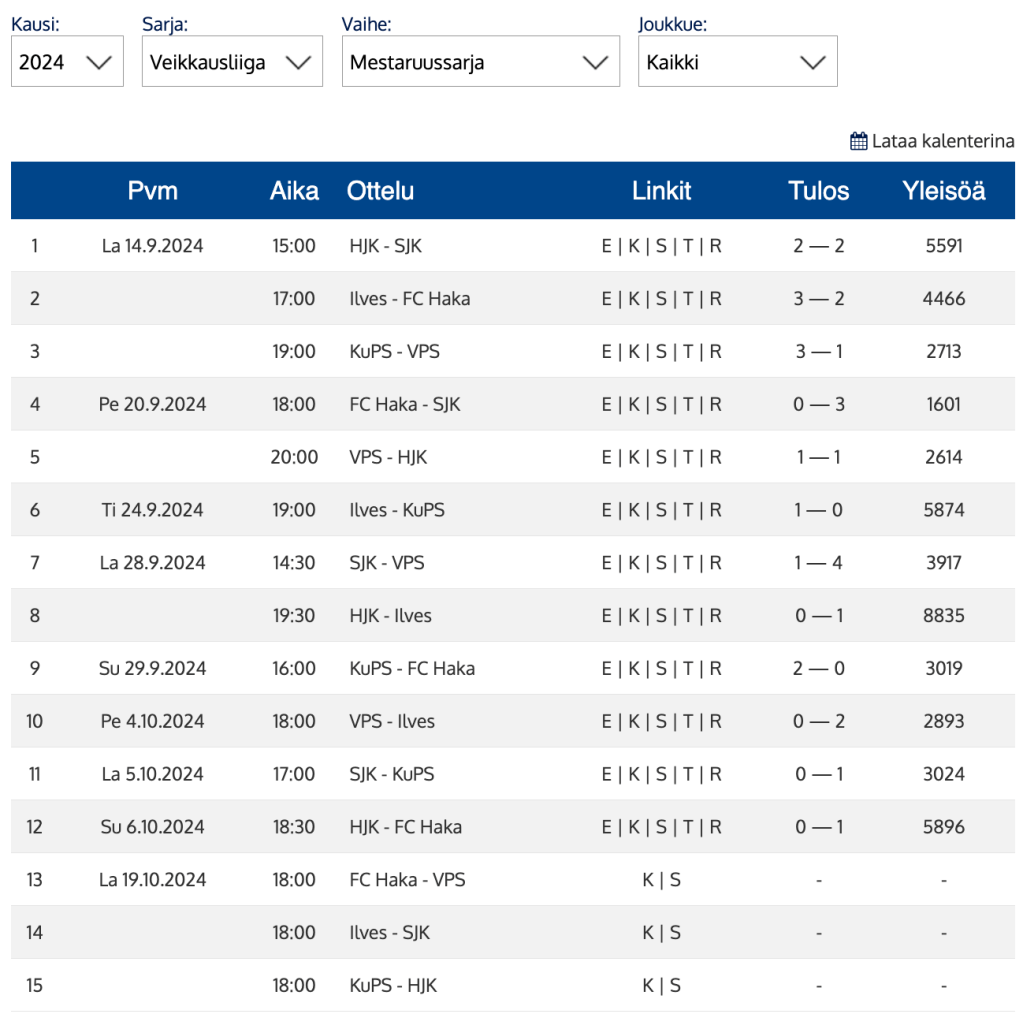Open T link for VPS - HJK match
The image size is (1023, 1014).
pos(688,458)
